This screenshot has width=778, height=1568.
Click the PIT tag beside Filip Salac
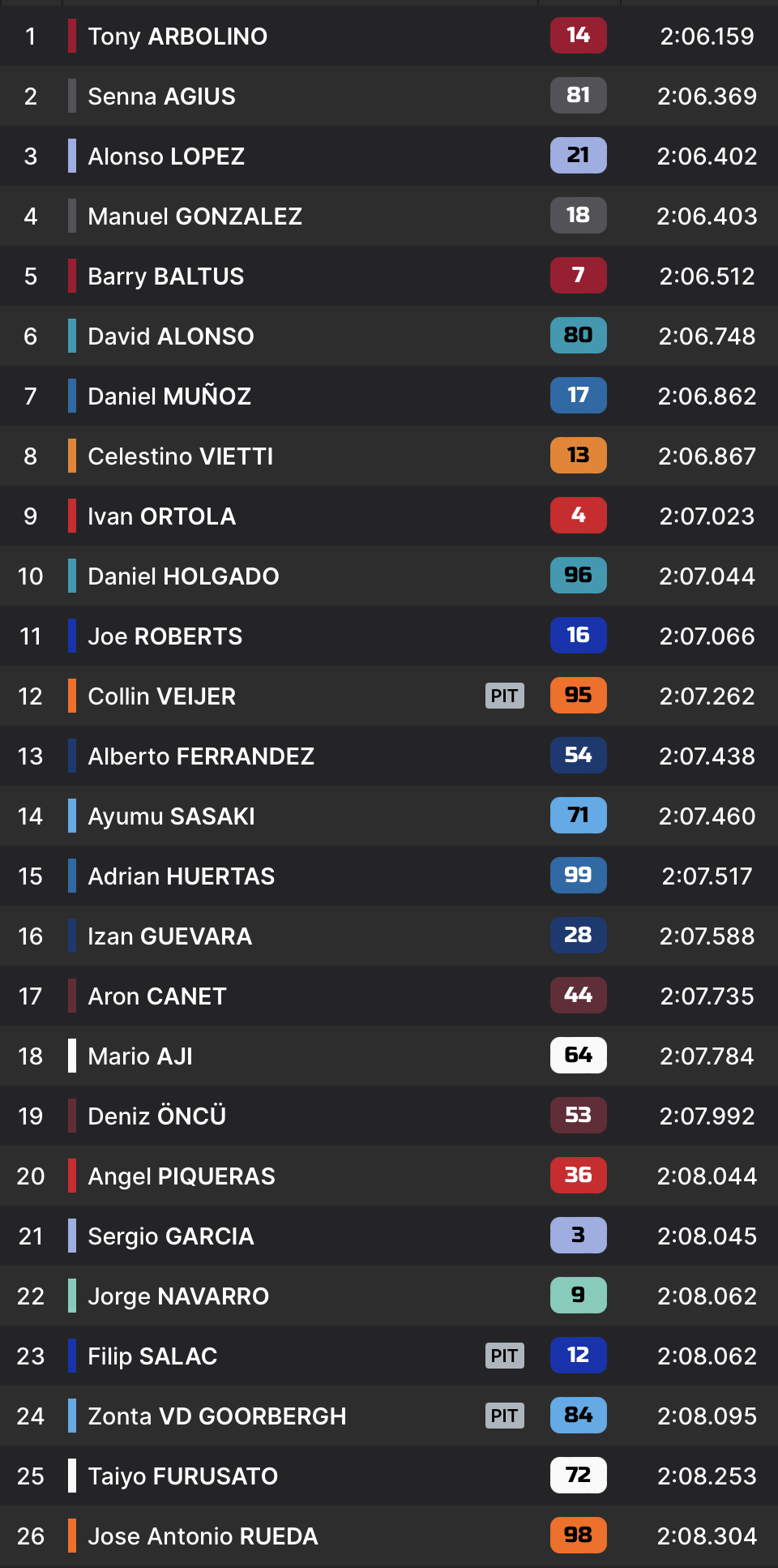[x=504, y=1356]
